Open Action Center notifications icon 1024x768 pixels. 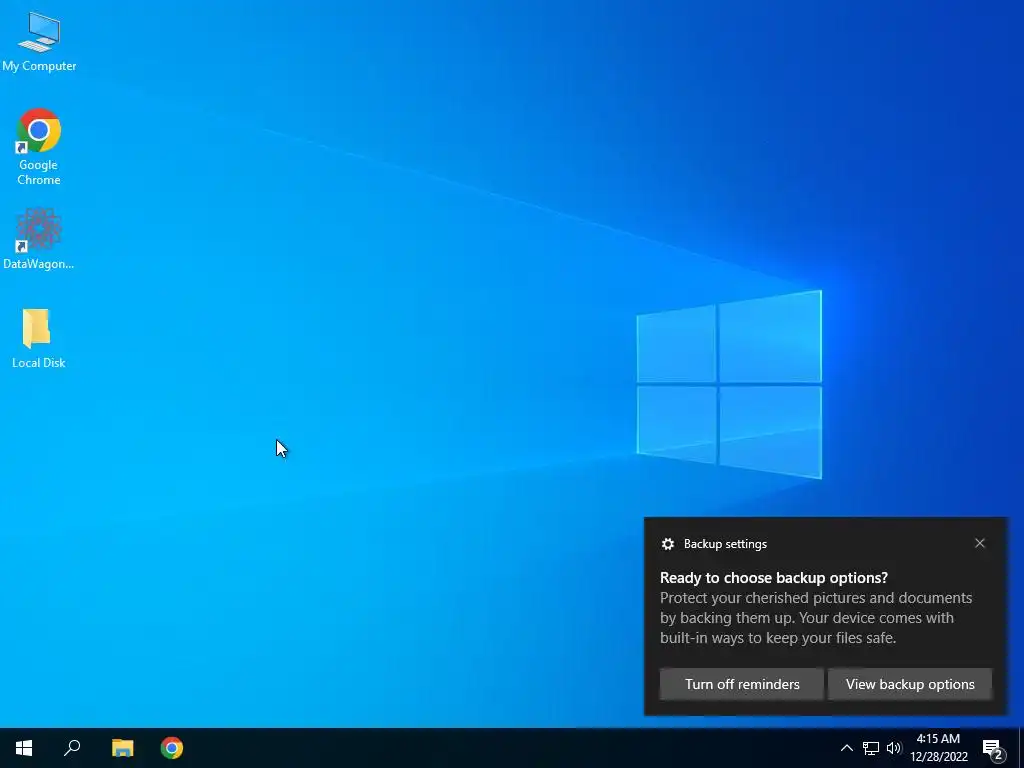coord(993,749)
